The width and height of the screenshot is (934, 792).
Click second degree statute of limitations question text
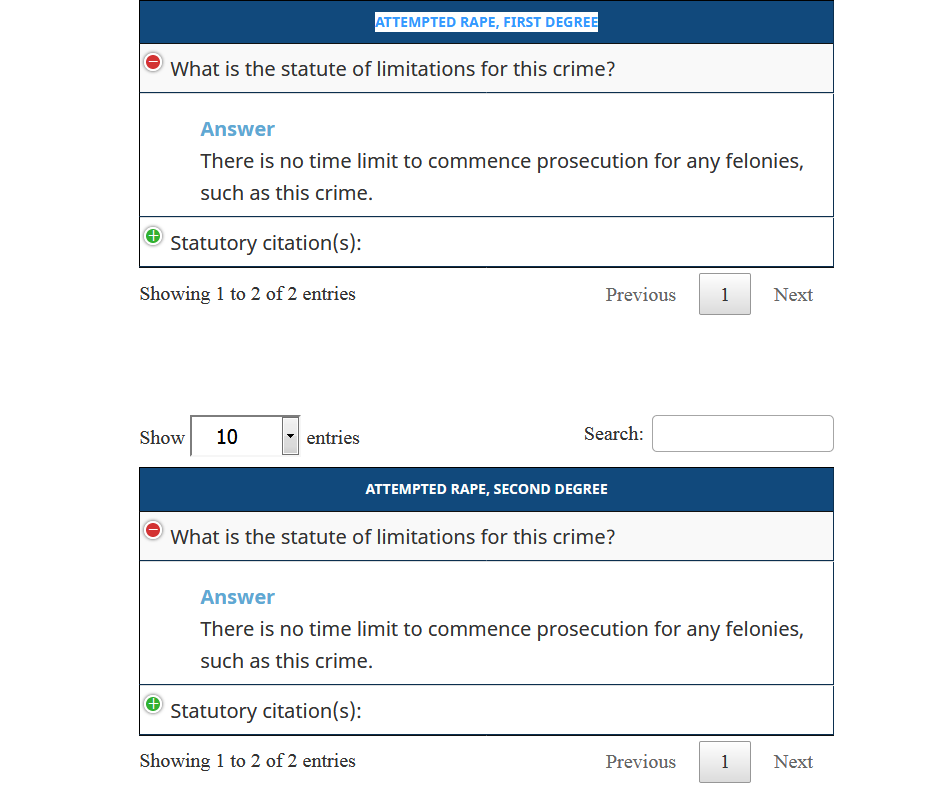393,537
